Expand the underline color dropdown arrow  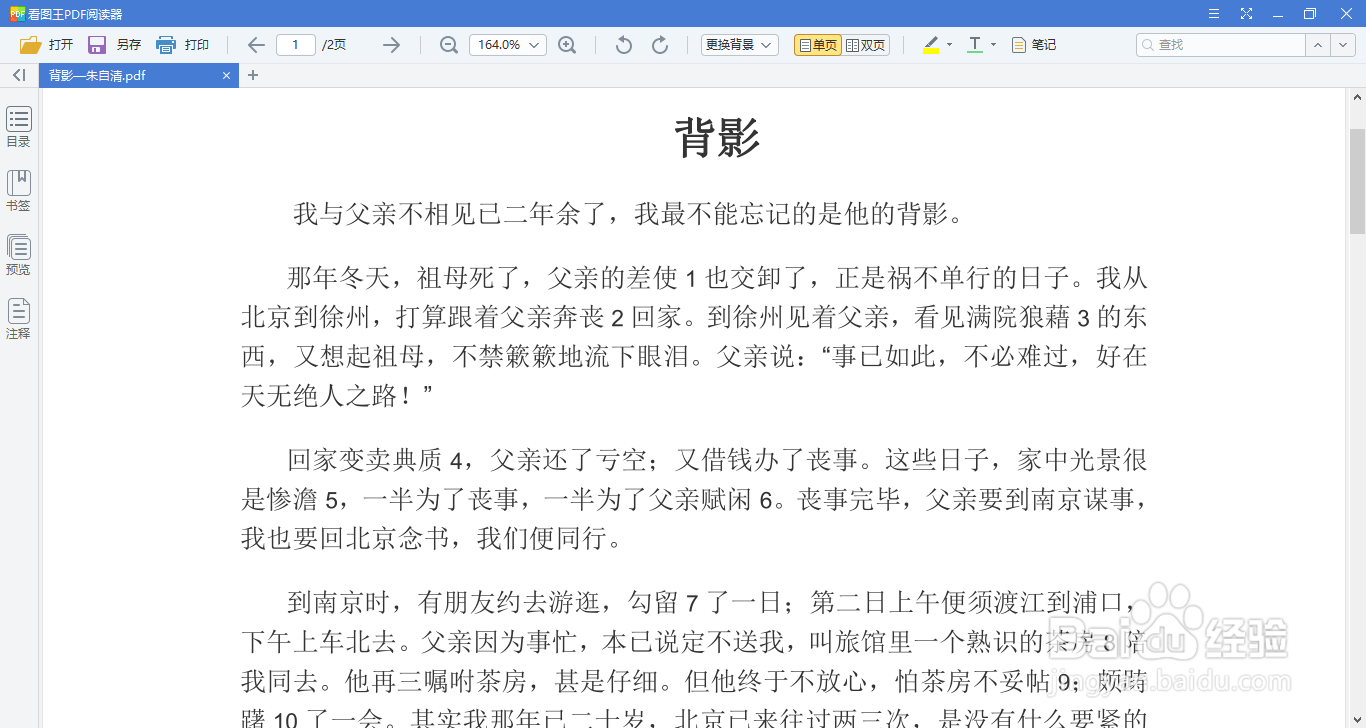coord(993,45)
